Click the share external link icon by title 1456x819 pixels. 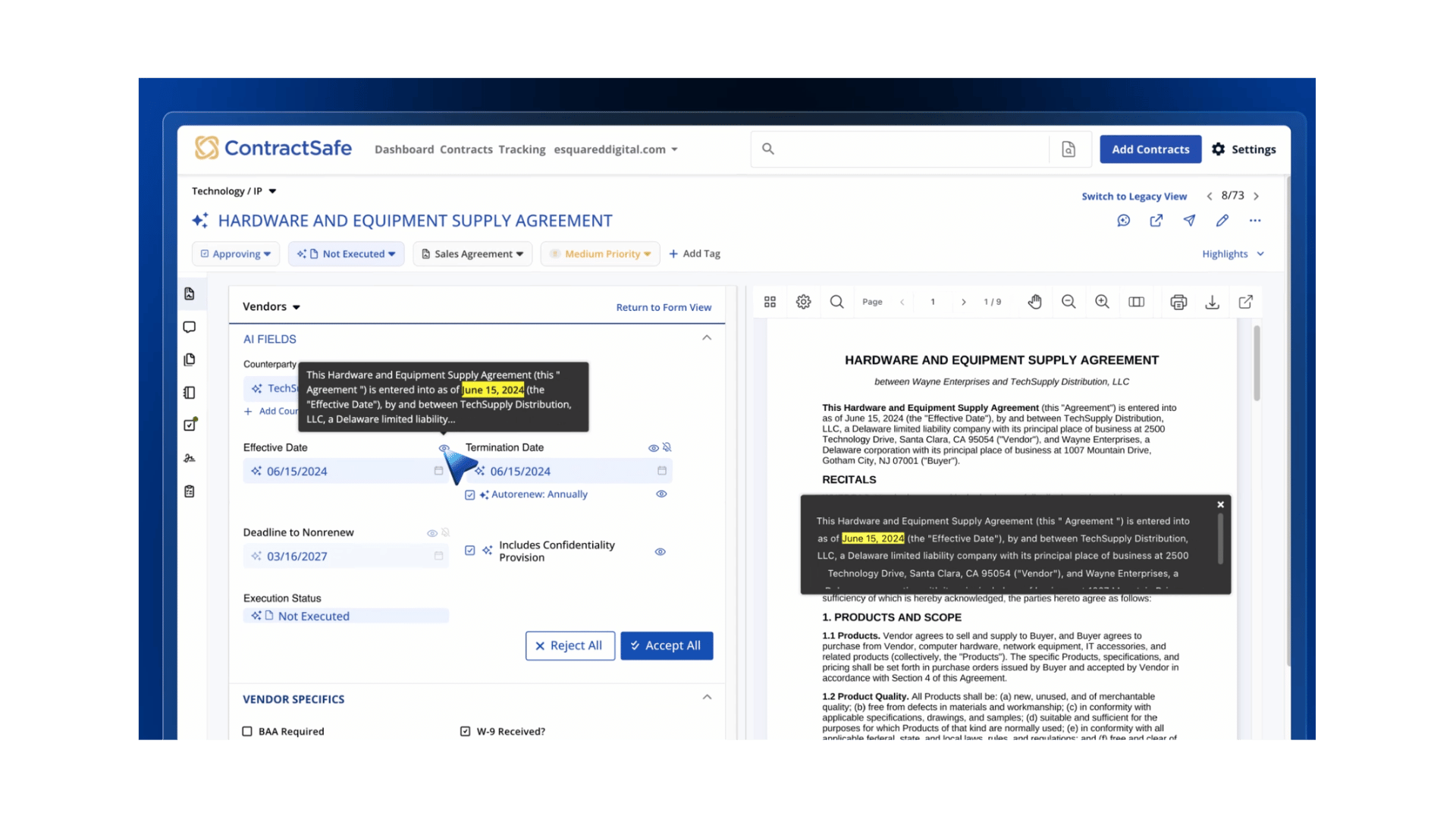pos(1156,221)
